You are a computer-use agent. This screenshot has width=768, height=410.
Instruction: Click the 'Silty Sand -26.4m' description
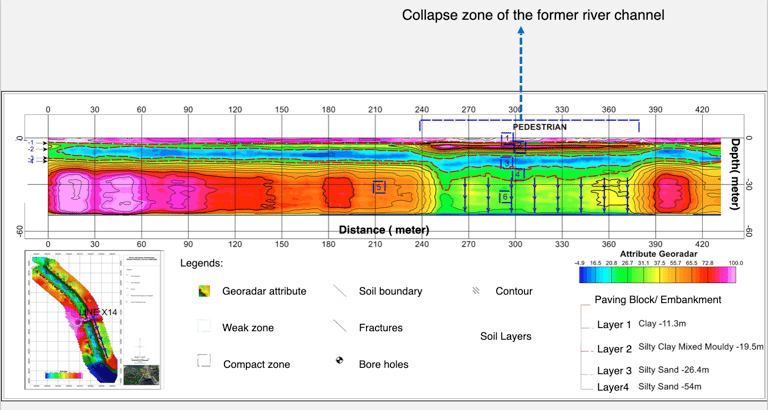click(x=673, y=370)
